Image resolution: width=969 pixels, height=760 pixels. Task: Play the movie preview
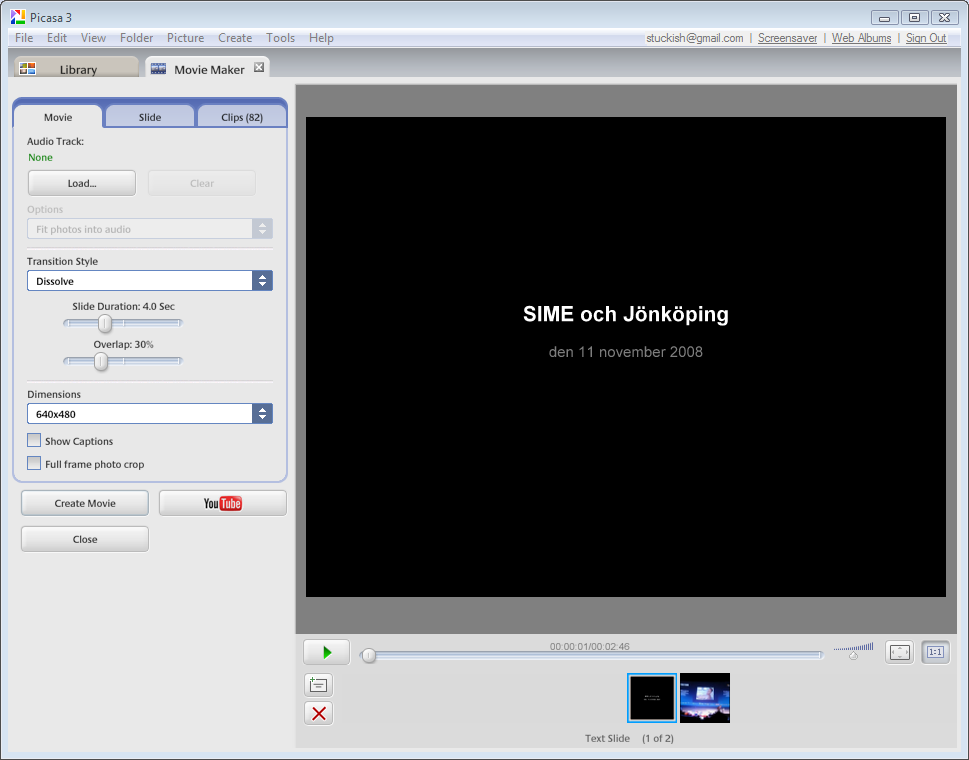click(x=326, y=652)
